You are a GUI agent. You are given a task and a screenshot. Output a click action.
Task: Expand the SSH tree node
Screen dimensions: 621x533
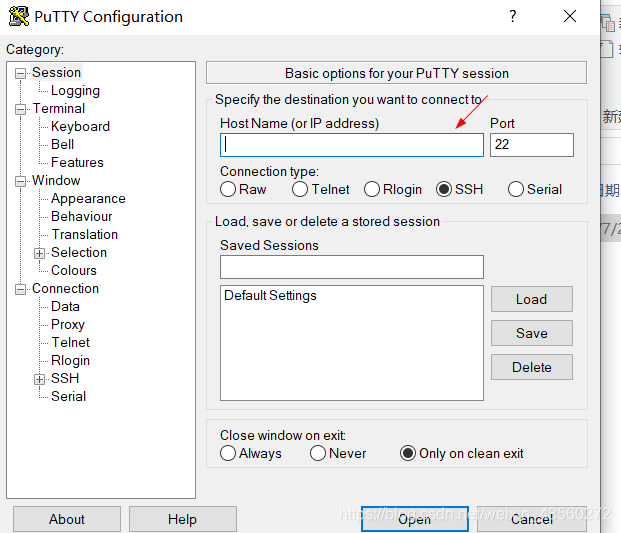point(39,379)
